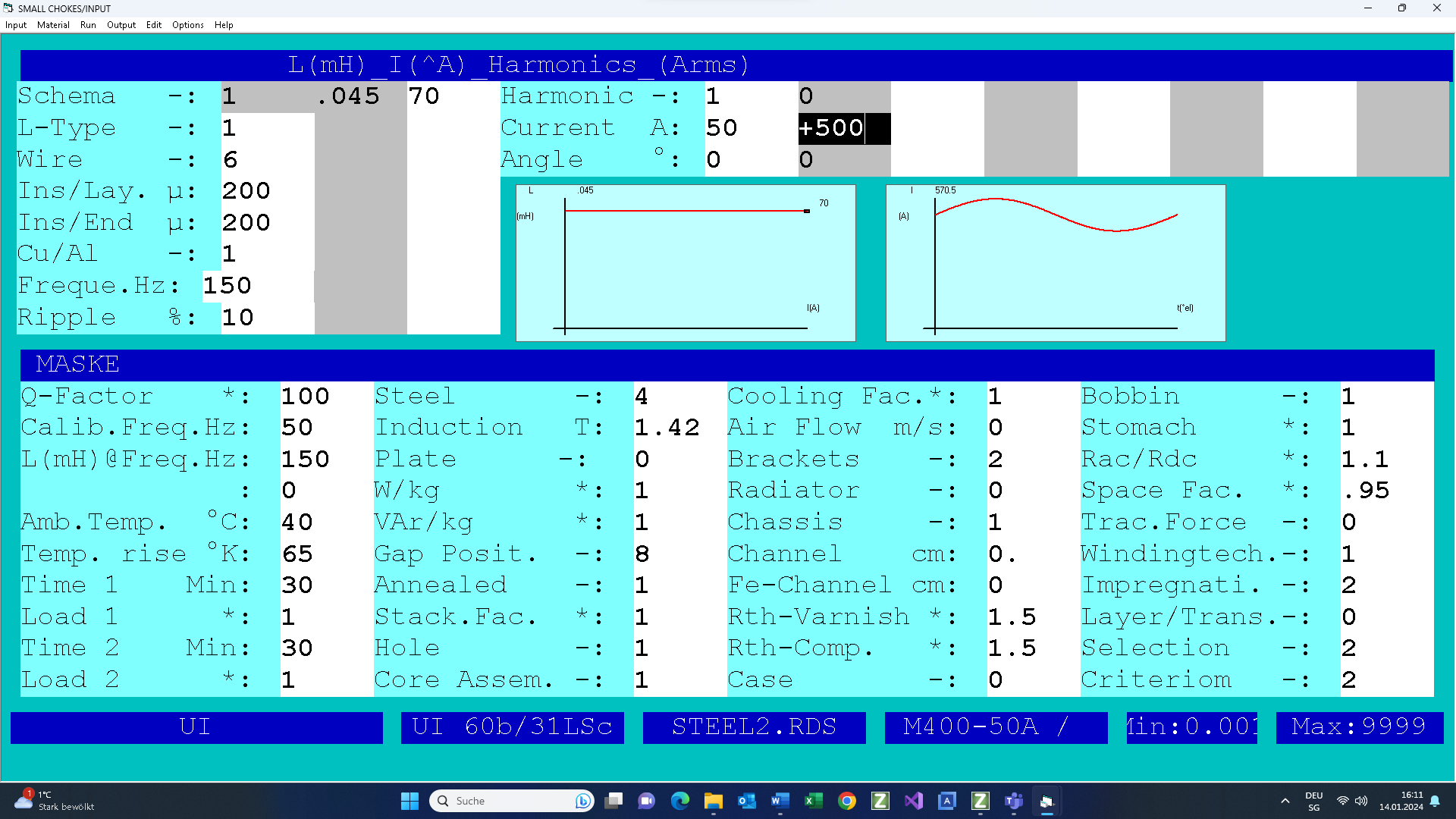Screen dimensions: 1456x819
Task: Click the Time 1 Min value
Action: click(x=327, y=585)
